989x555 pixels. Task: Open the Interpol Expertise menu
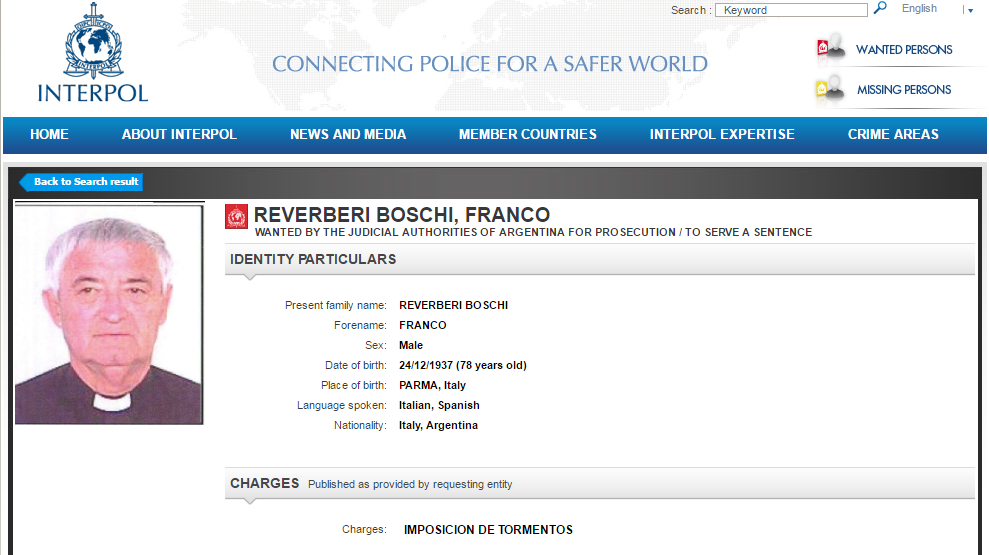point(721,134)
